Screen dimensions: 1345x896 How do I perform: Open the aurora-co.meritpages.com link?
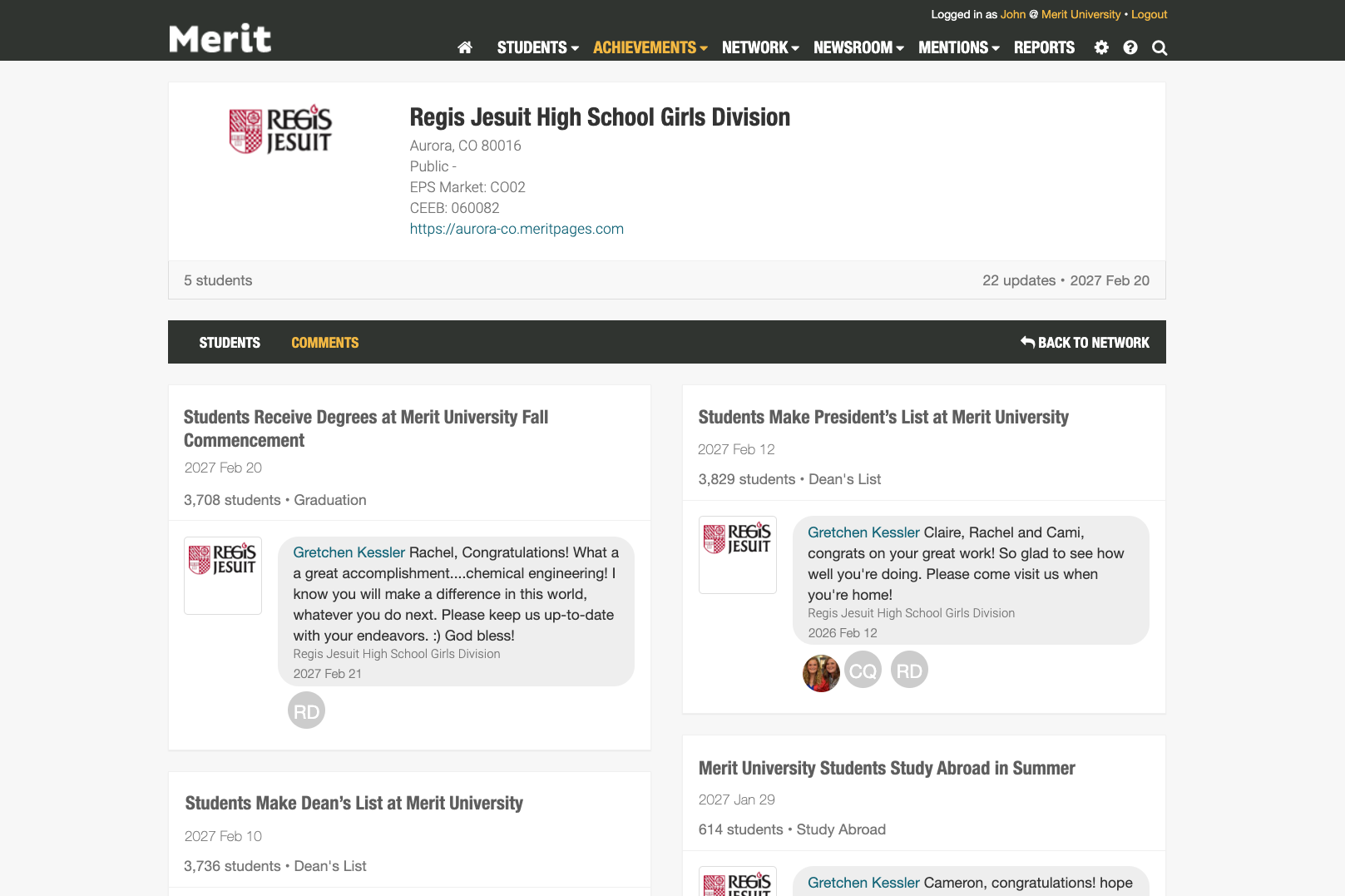point(517,229)
